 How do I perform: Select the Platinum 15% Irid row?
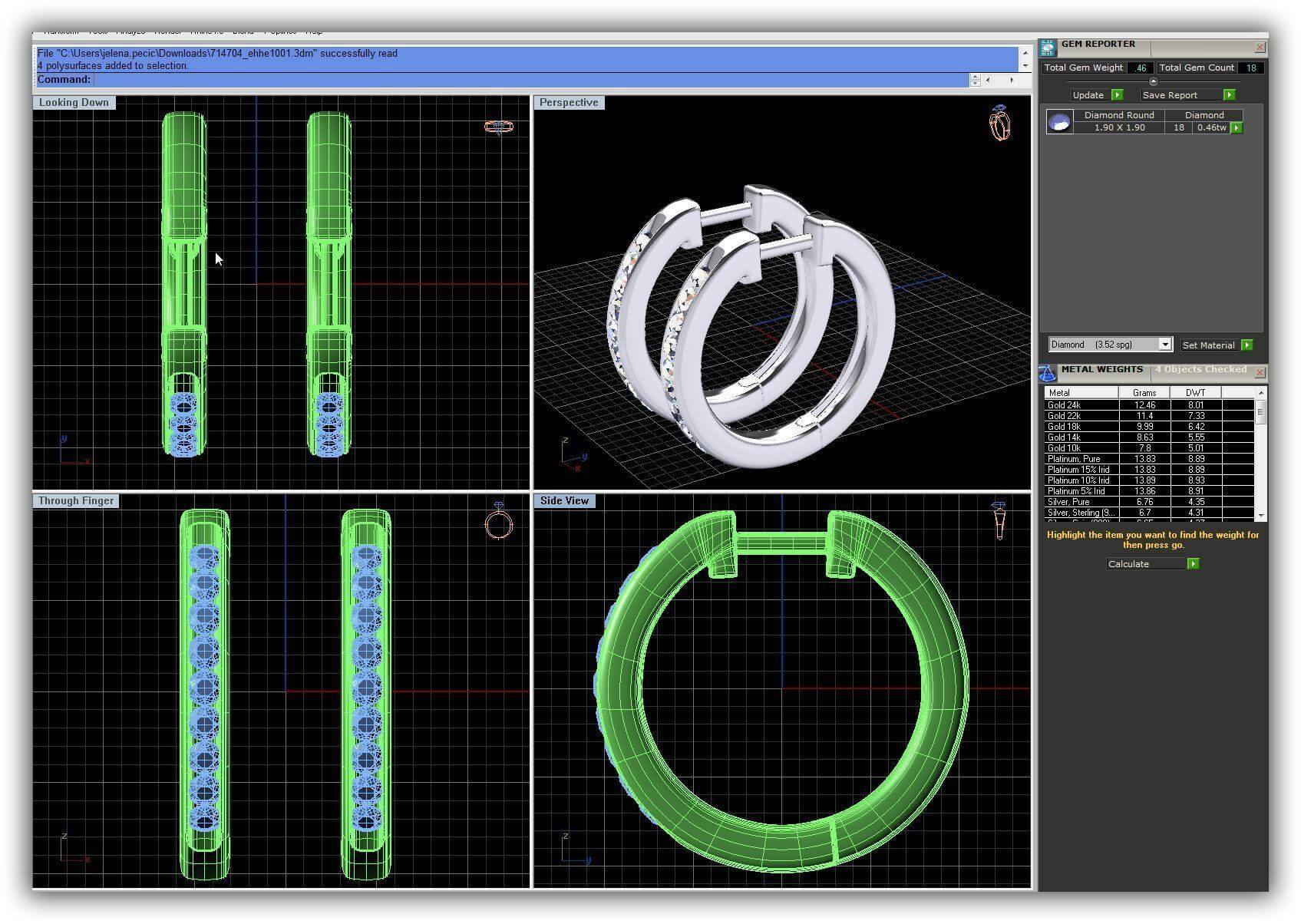pyautogui.click(x=1149, y=470)
